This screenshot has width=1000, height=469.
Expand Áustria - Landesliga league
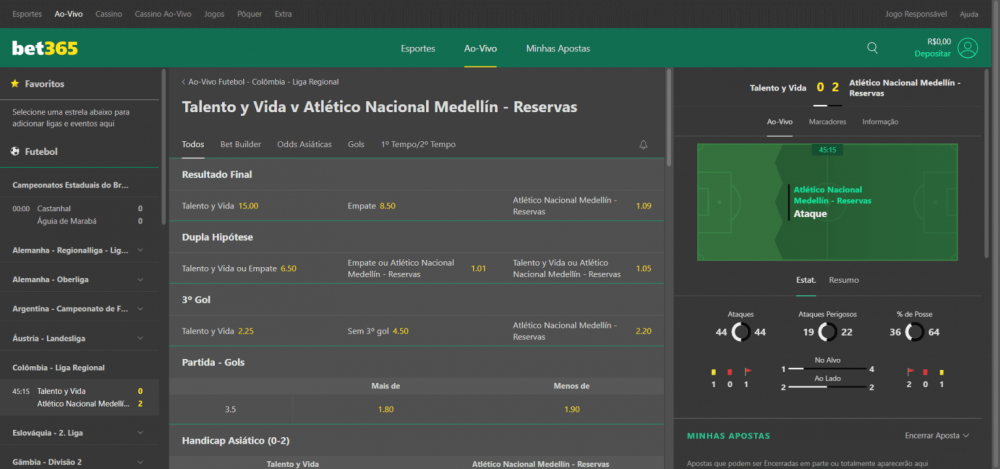pos(79,338)
